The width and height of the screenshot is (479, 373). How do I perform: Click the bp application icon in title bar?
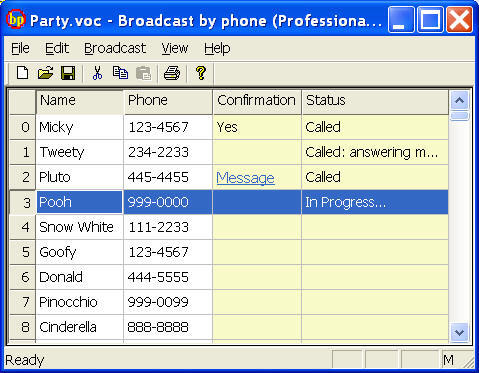coord(16,20)
